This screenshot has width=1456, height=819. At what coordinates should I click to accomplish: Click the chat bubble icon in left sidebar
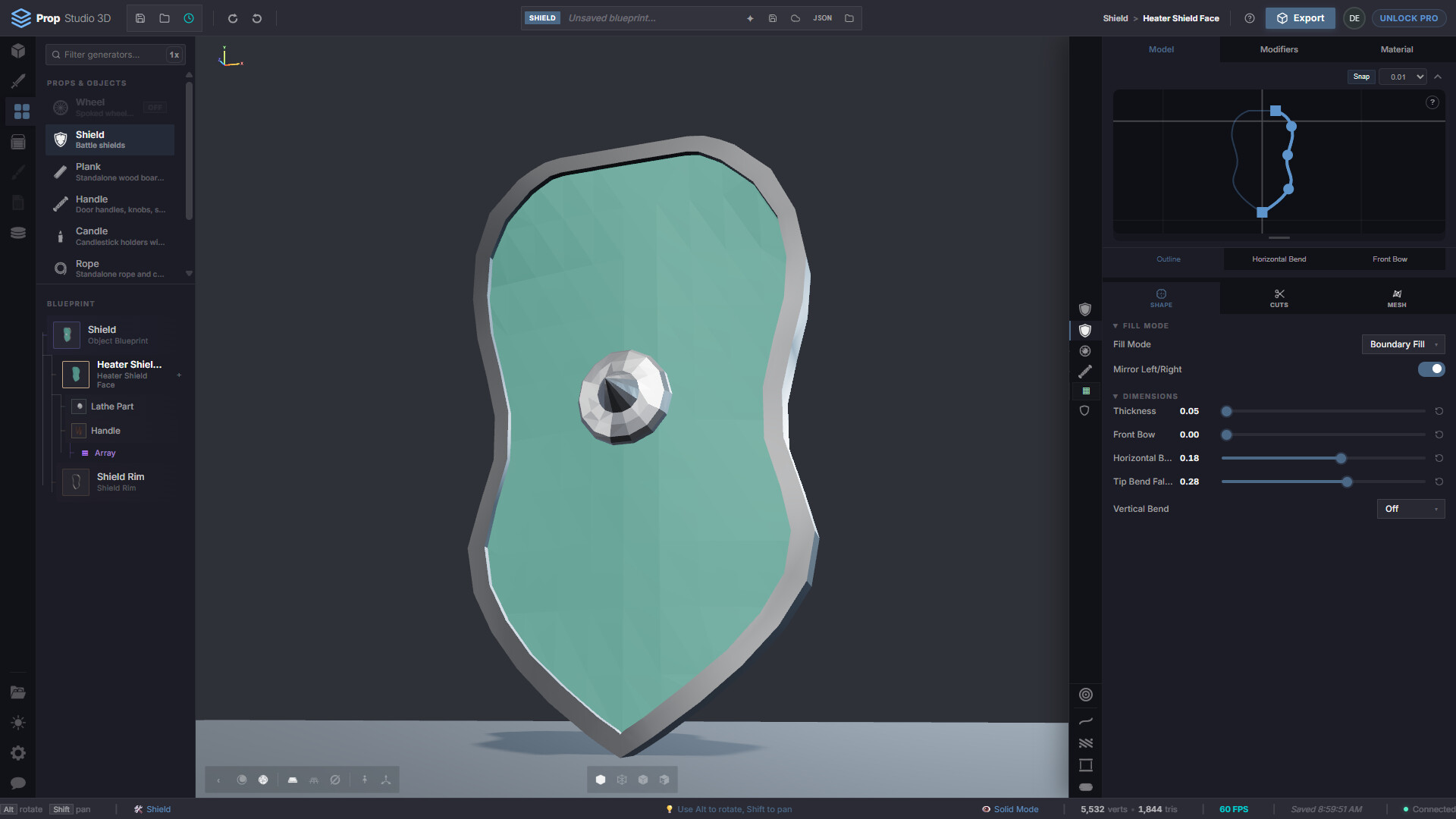[18, 783]
